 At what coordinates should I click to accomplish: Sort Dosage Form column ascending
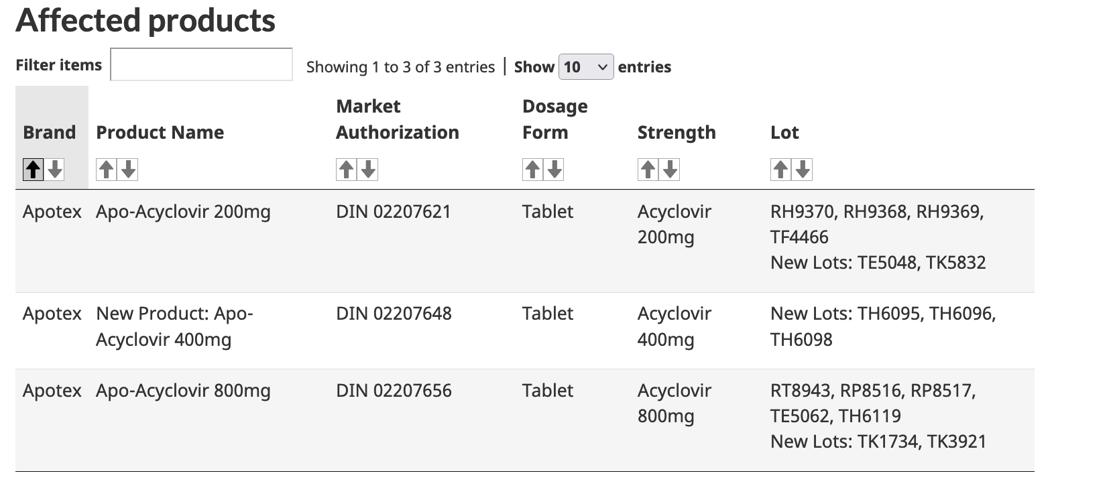532,170
